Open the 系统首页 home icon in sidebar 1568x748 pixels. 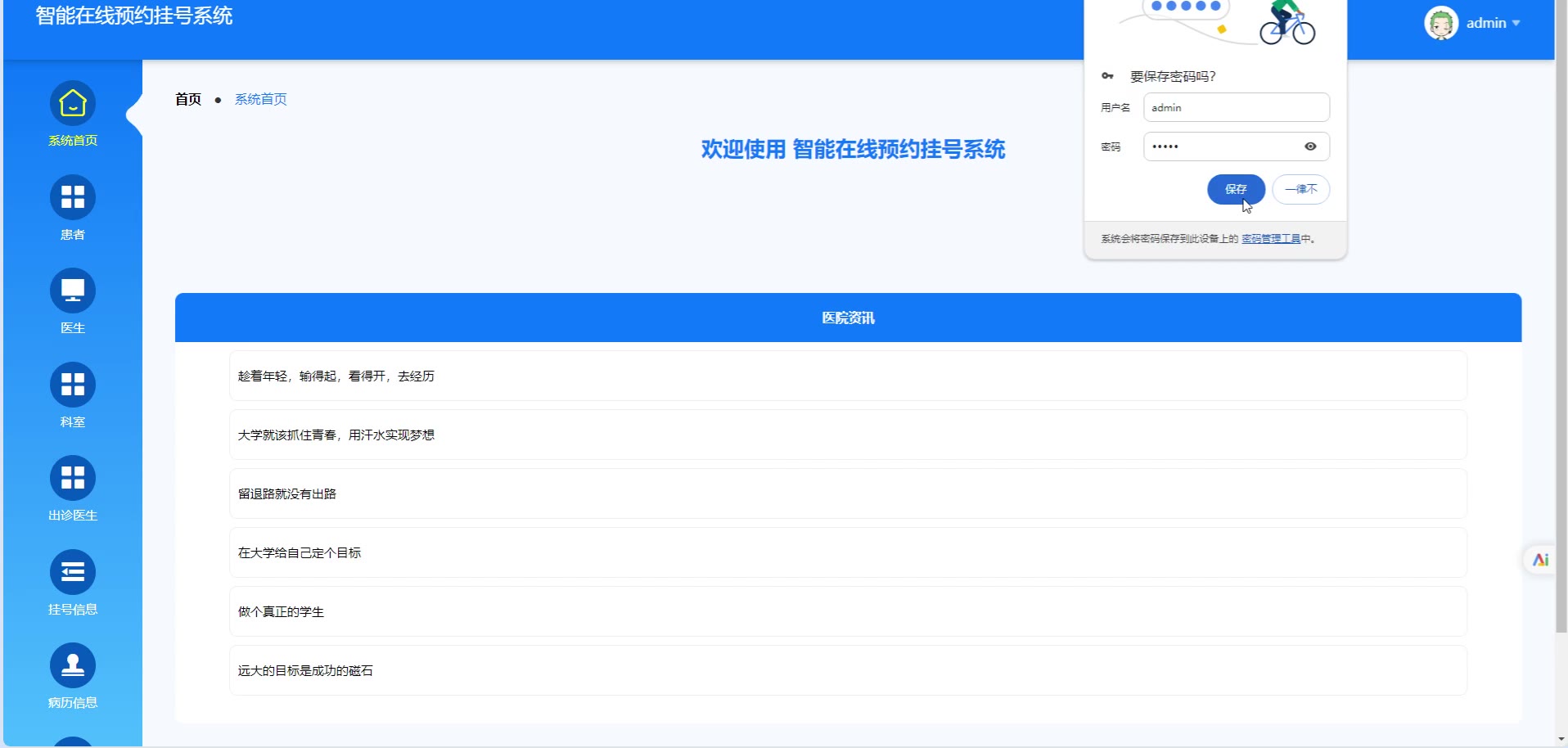73,103
